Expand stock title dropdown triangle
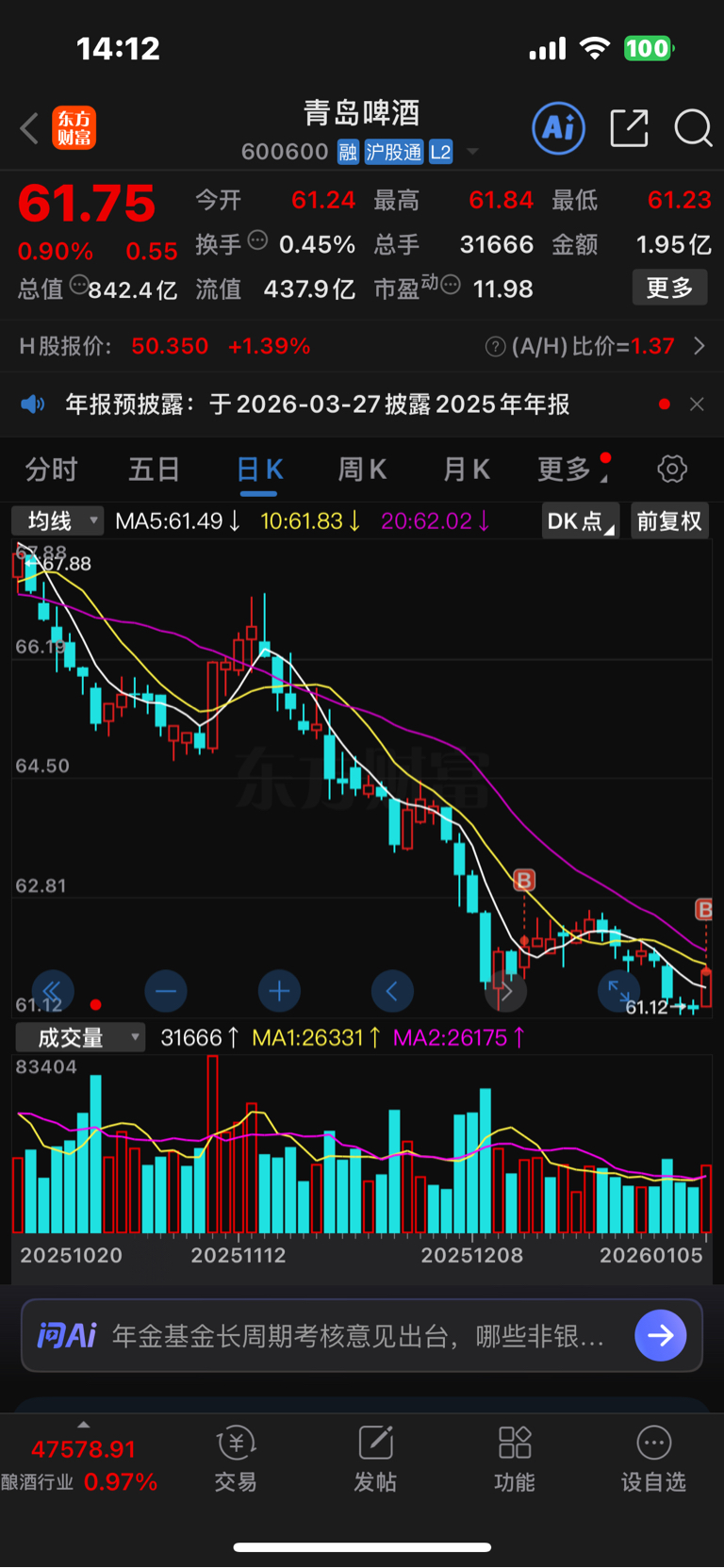 coord(472,152)
